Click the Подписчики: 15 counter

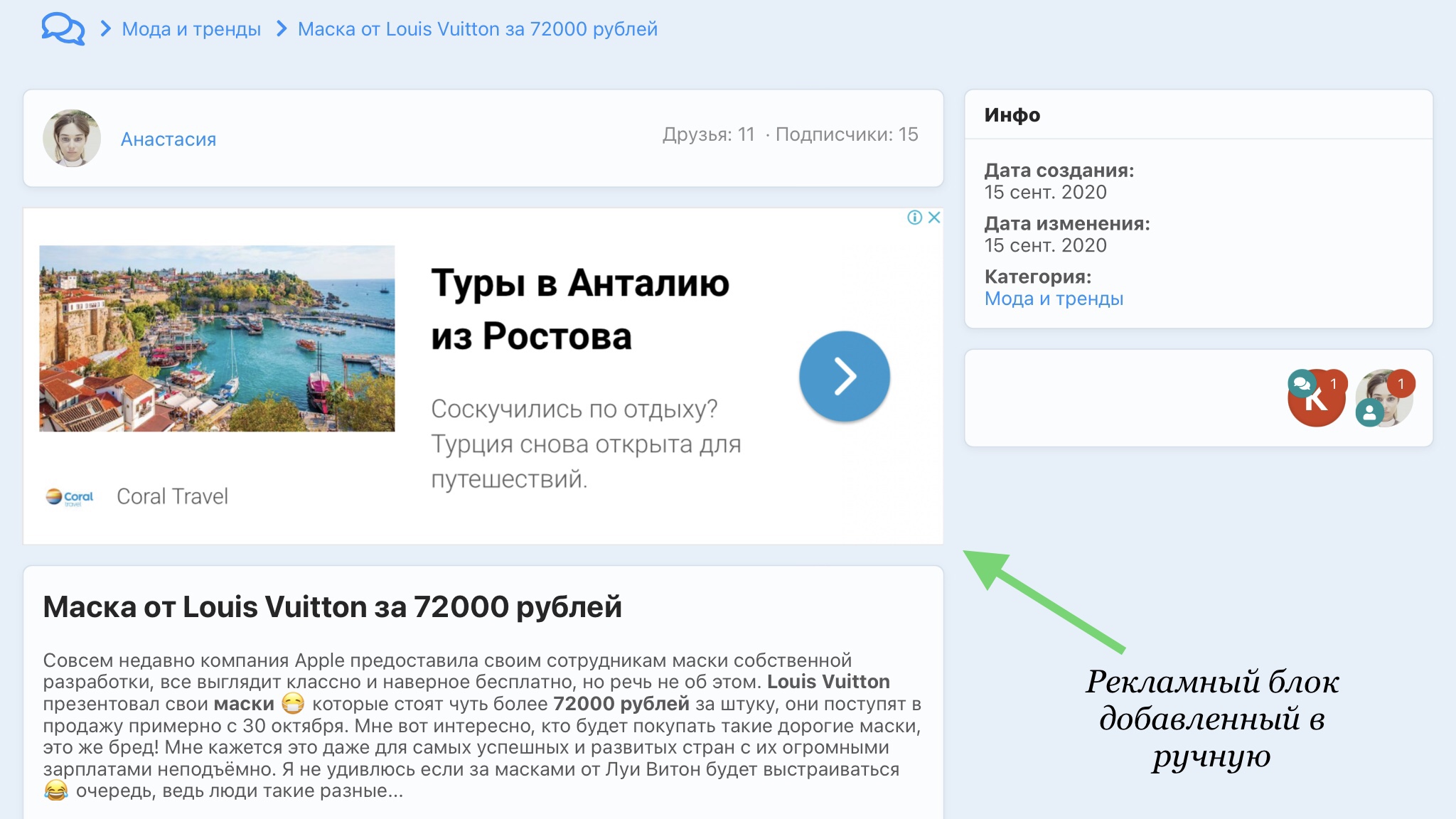point(846,134)
